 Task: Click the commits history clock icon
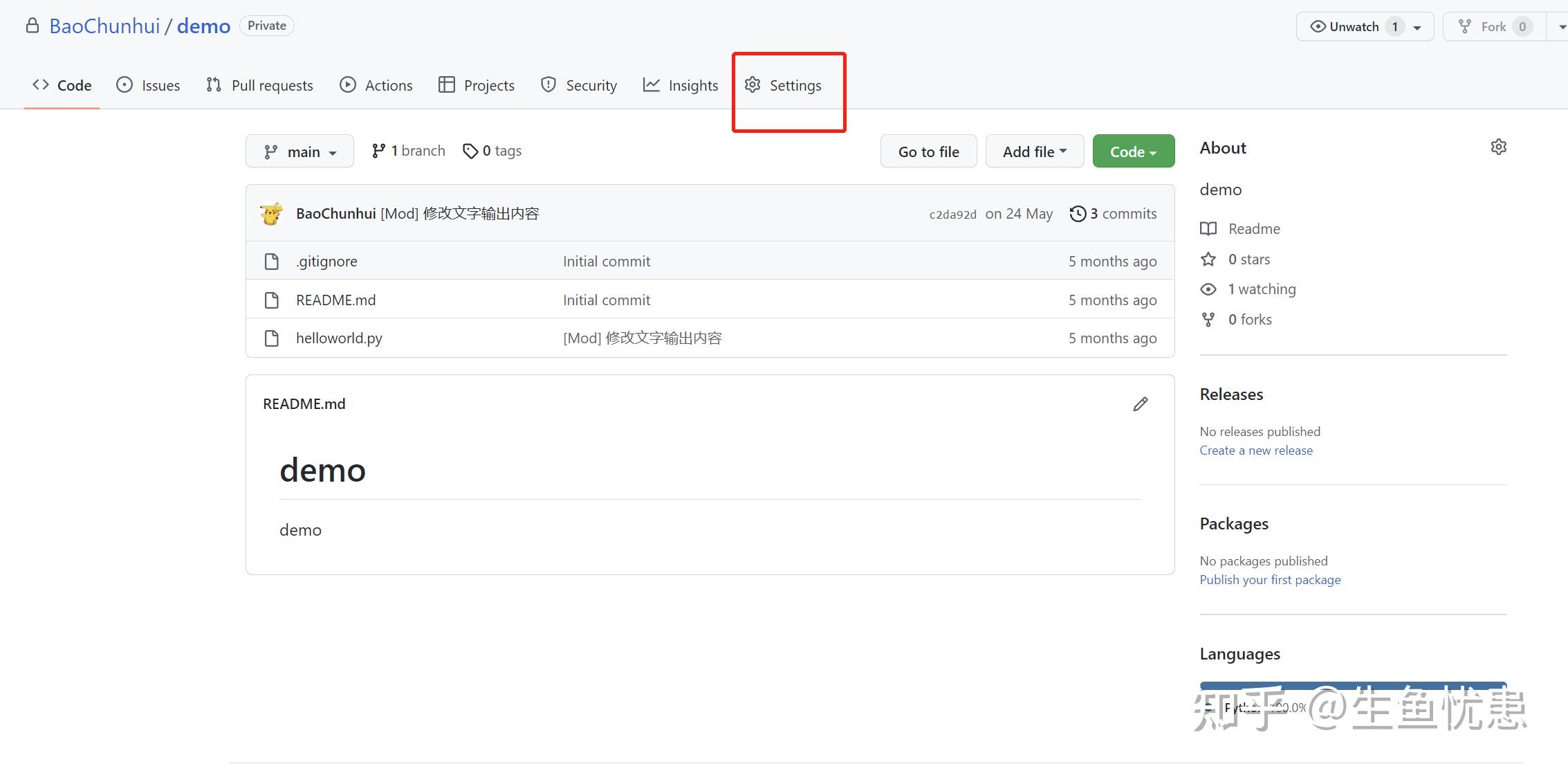[x=1077, y=214]
